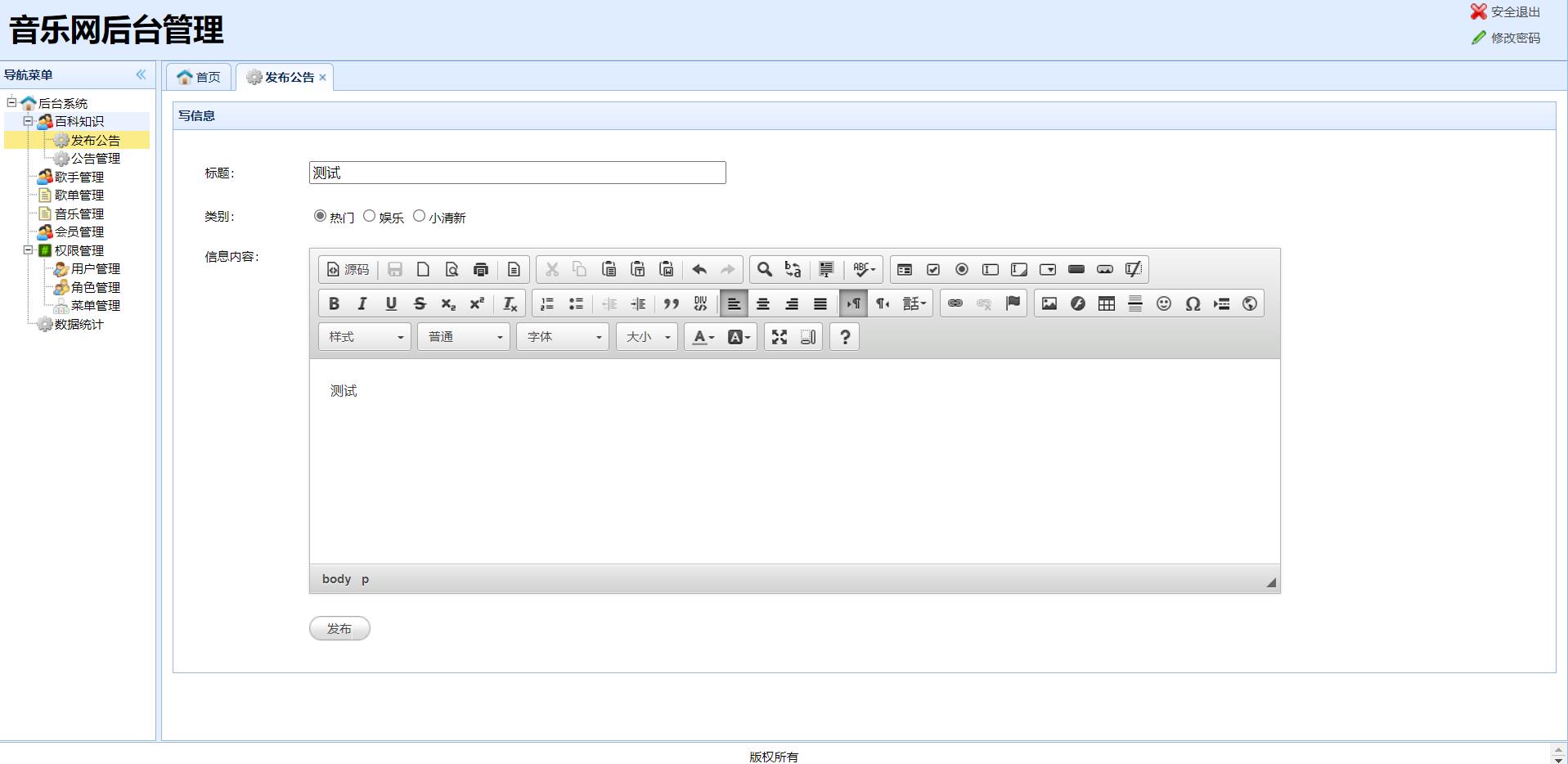
Task: Align text to the right
Action: (x=791, y=303)
